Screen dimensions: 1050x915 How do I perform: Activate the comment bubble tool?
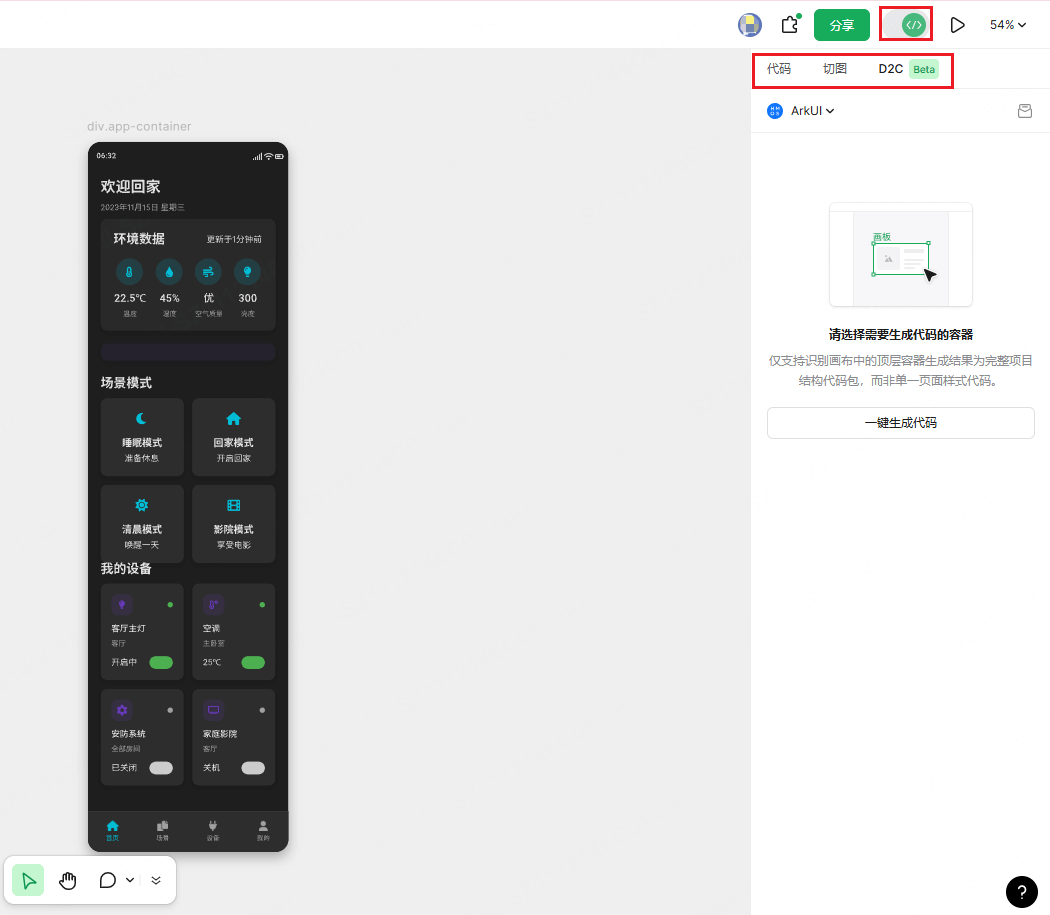(x=108, y=880)
